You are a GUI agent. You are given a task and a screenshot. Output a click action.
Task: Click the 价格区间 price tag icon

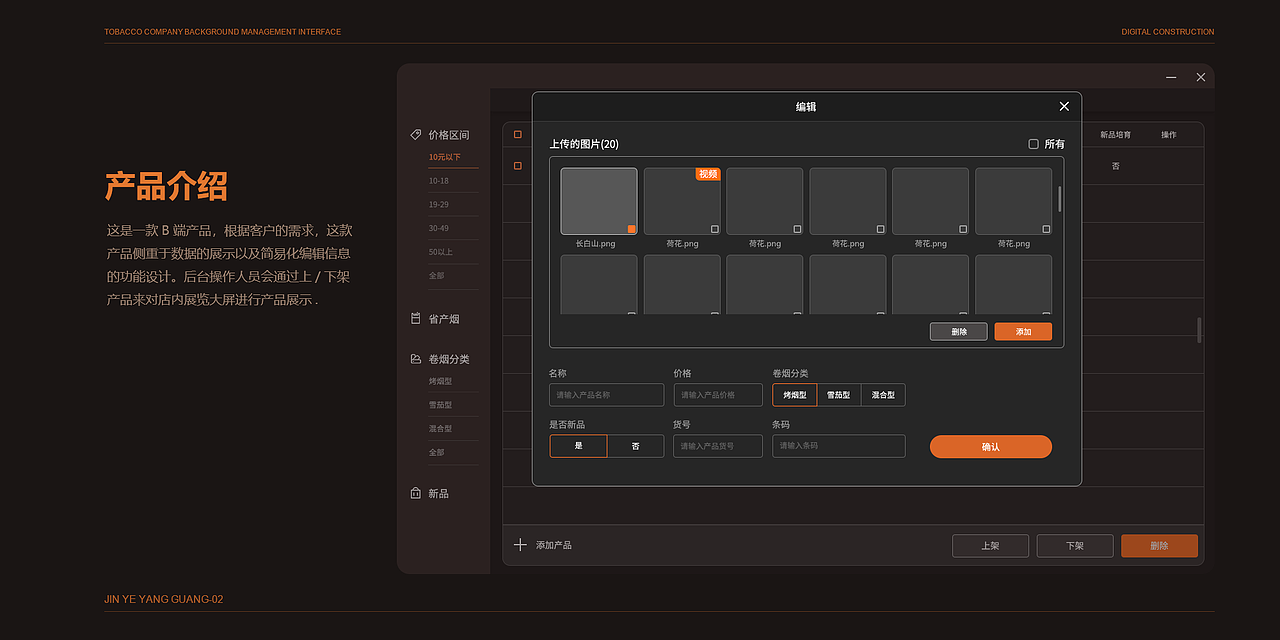coord(415,134)
